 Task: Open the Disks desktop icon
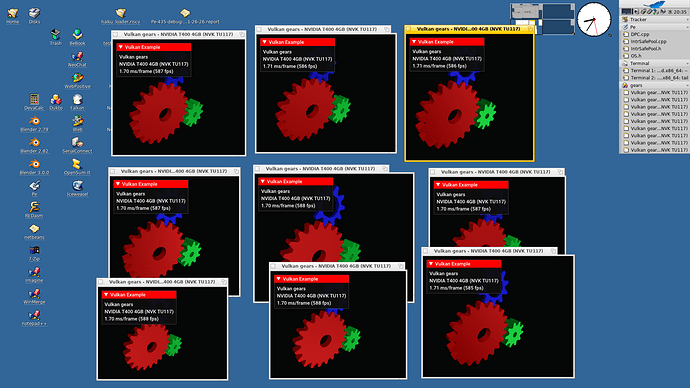tap(34, 14)
